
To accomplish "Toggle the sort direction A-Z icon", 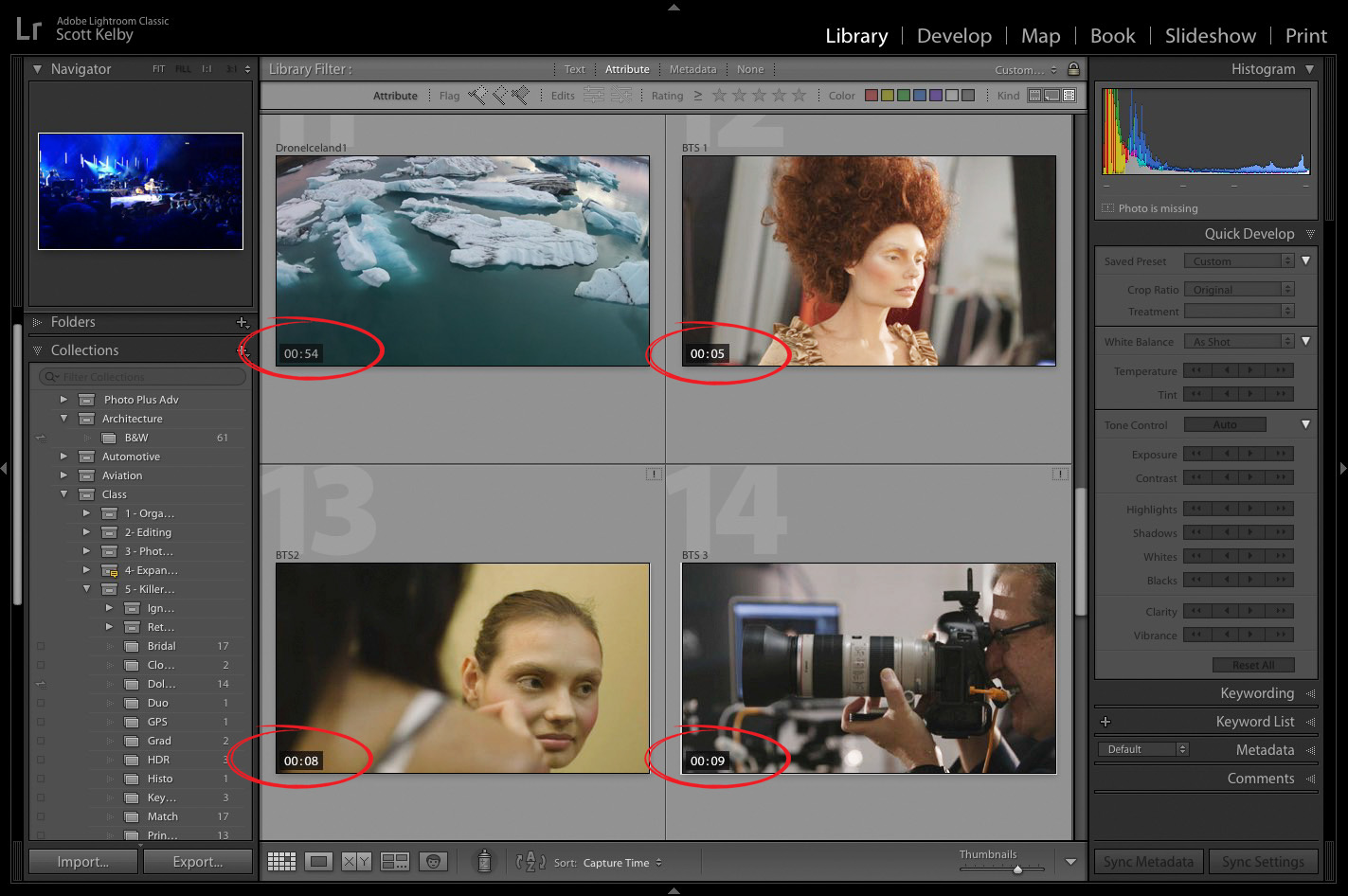I will coord(530,862).
